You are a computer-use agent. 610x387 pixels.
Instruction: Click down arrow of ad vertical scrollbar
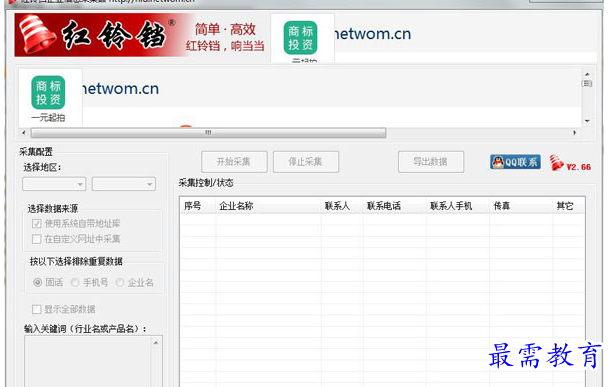pos(587,121)
